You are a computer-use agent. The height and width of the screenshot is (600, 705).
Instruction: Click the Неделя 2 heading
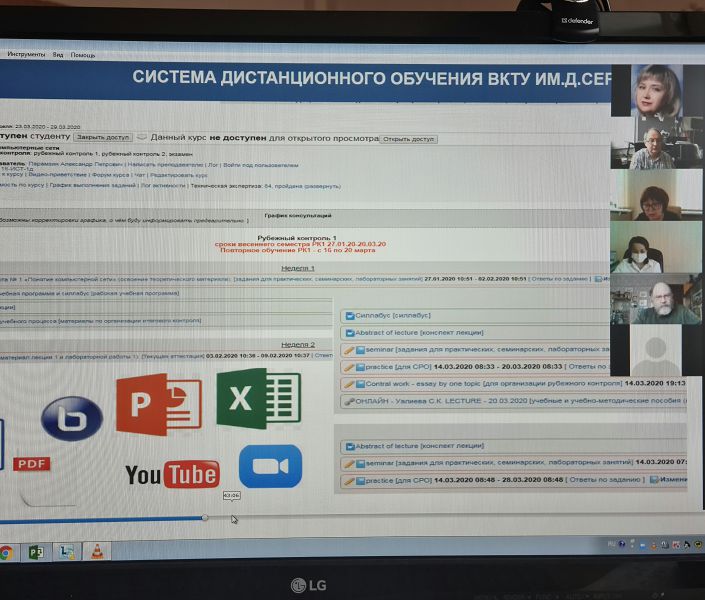tap(298, 345)
